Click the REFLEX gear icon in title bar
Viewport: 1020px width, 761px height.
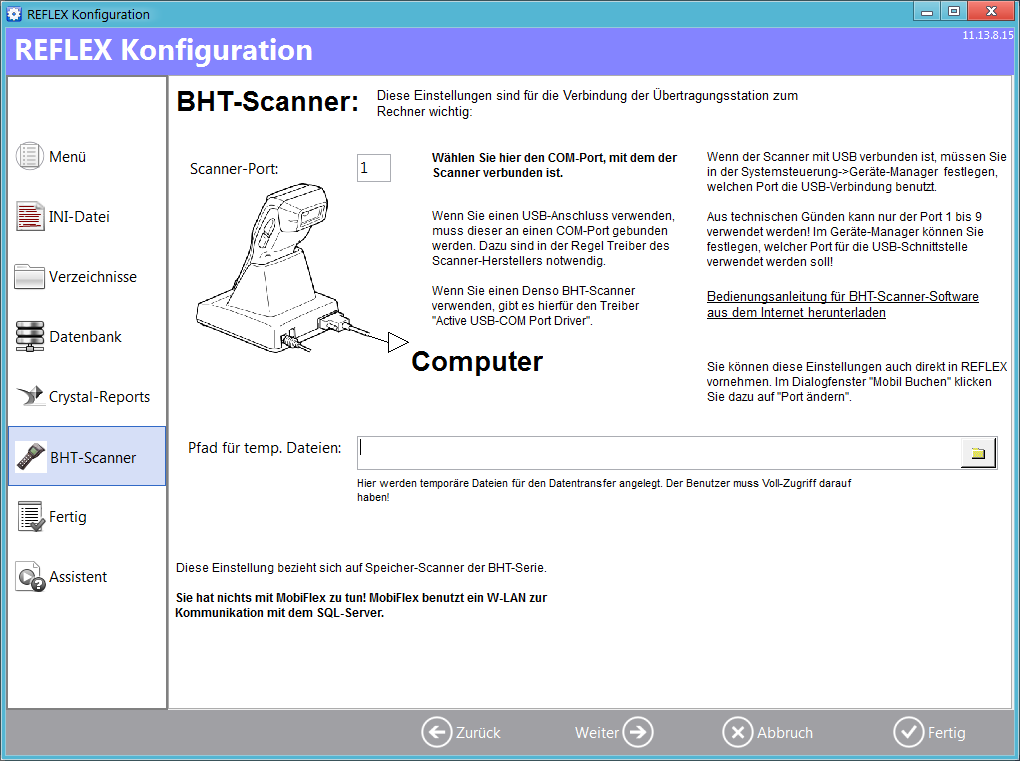tap(14, 14)
